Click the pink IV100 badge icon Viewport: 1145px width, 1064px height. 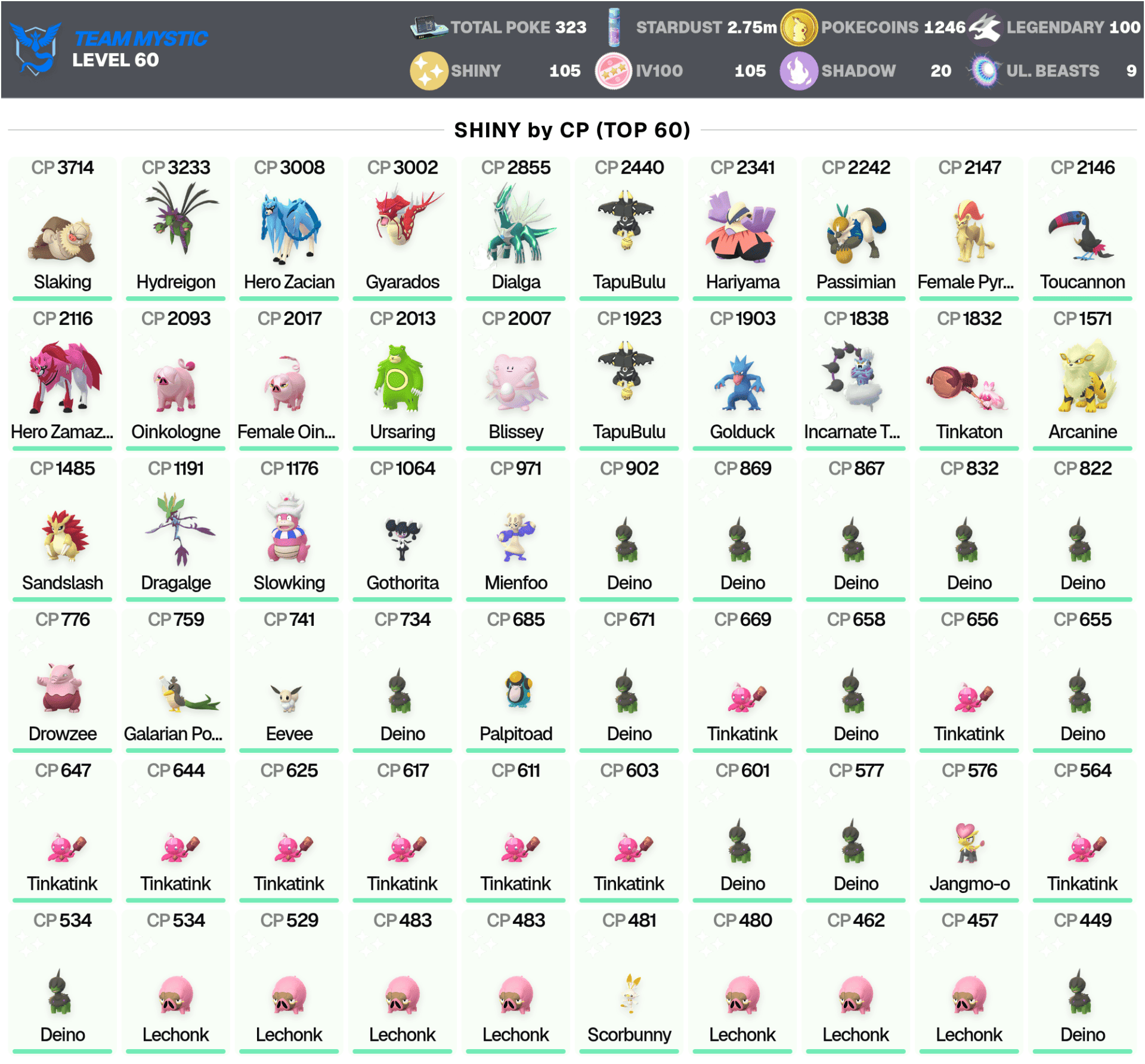pyautogui.click(x=614, y=71)
